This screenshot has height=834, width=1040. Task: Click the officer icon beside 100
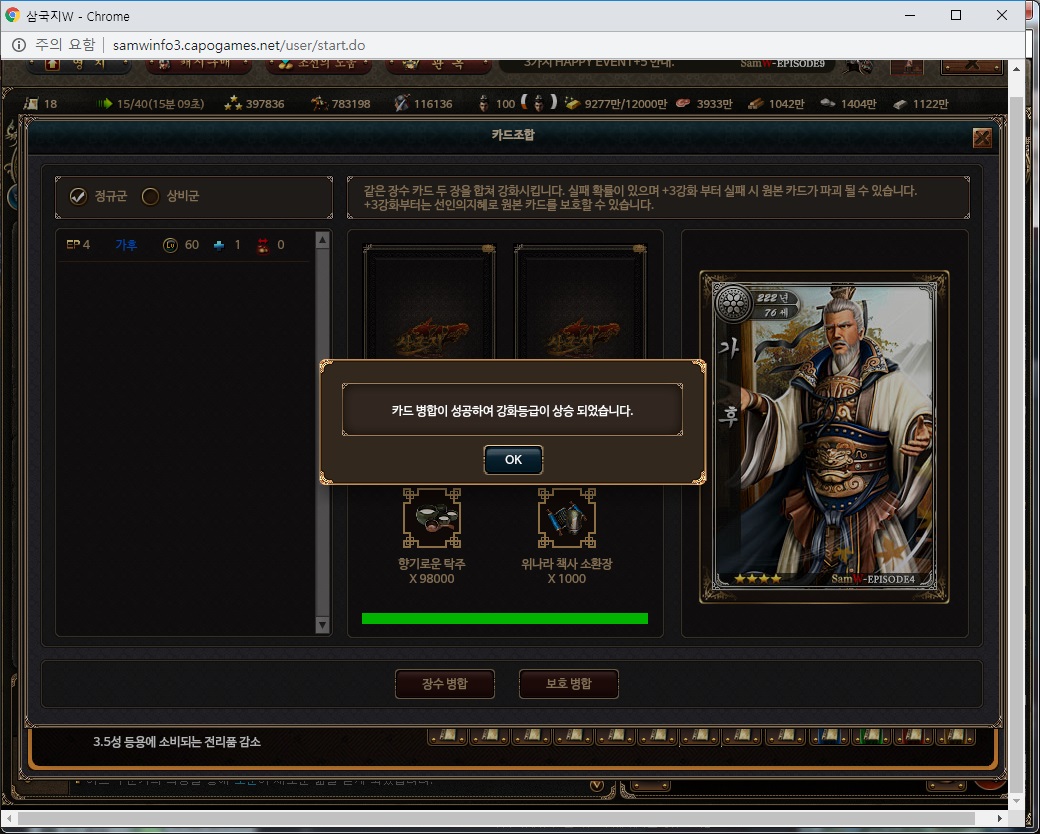[x=484, y=104]
